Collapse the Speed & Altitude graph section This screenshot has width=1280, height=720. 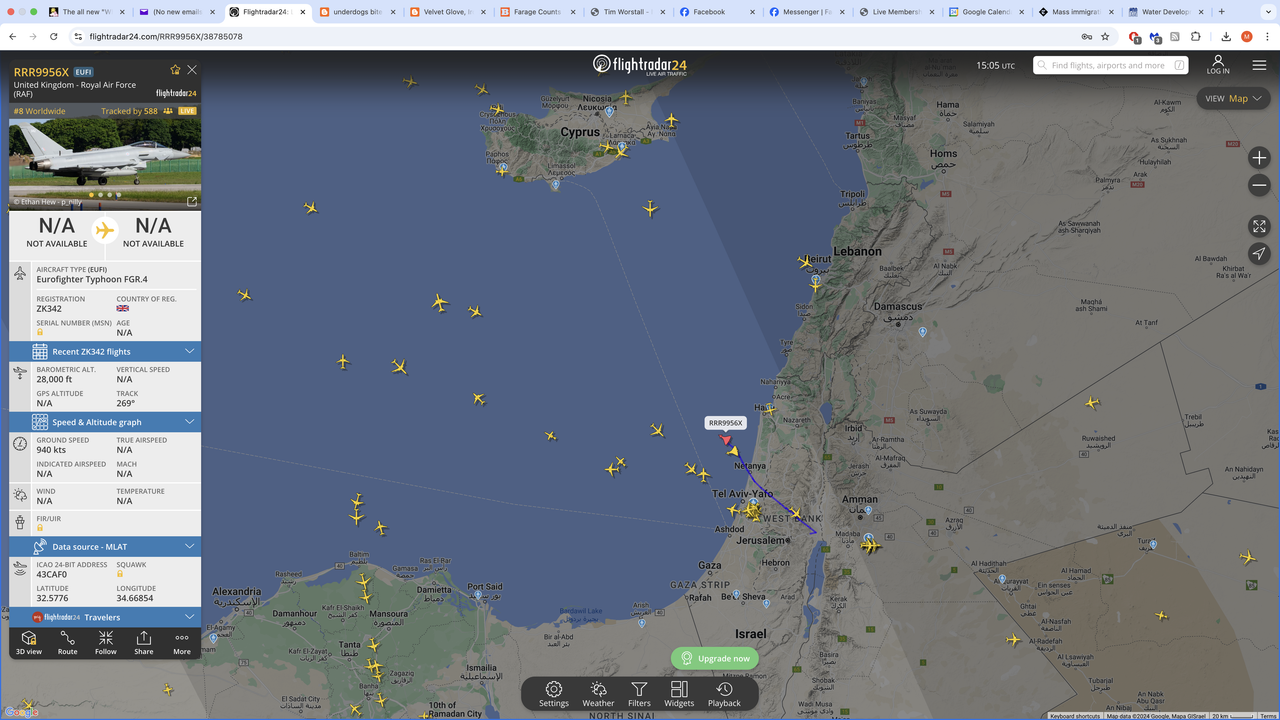[x=105, y=422]
